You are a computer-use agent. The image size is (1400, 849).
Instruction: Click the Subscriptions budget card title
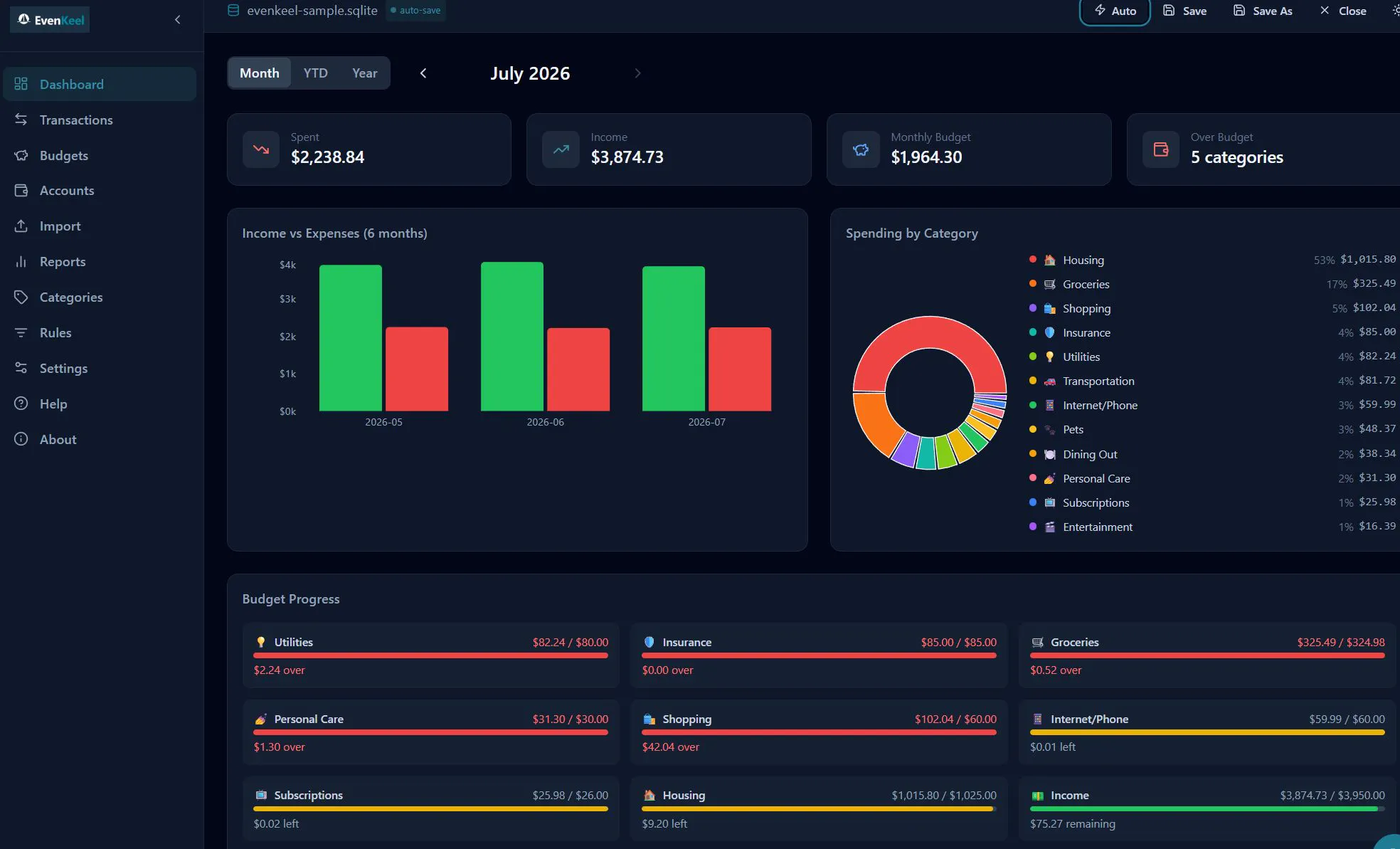308,795
